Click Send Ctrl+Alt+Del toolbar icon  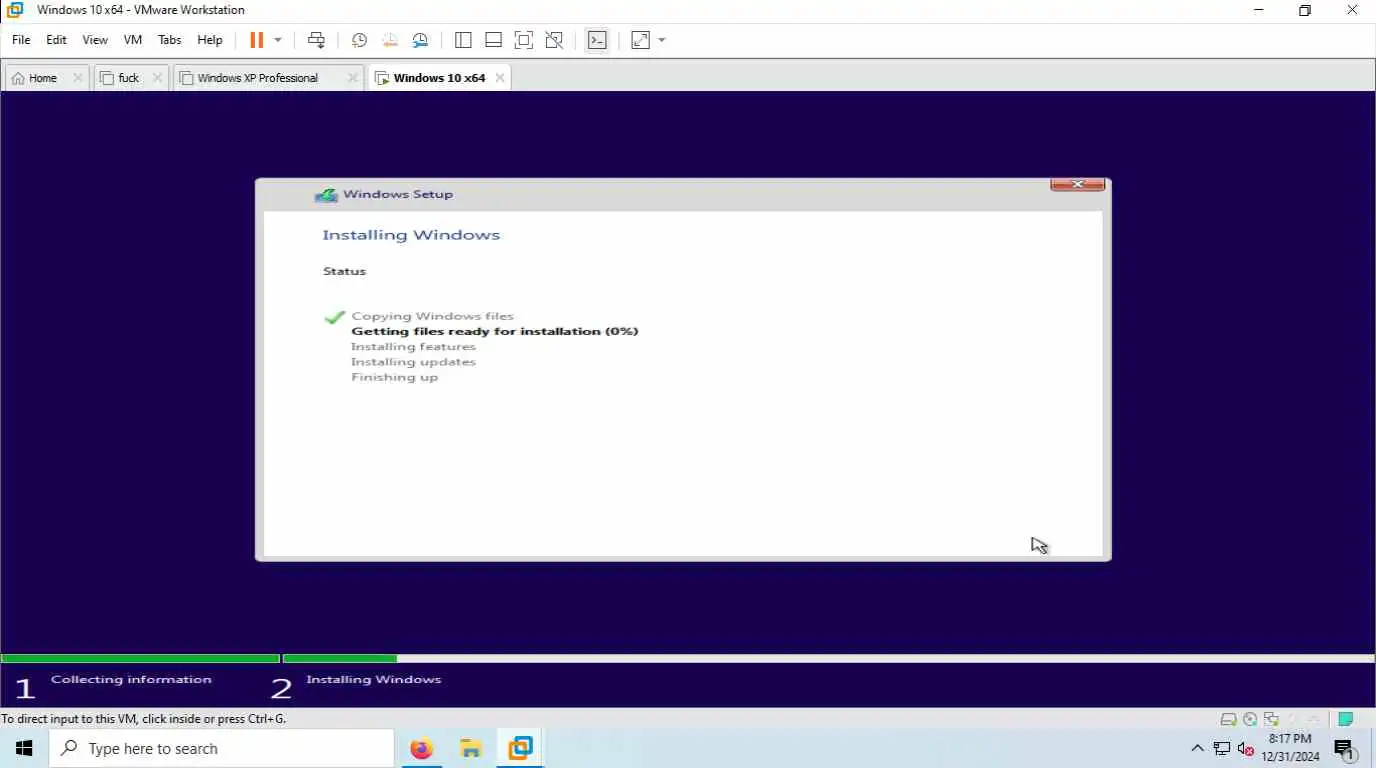pos(316,40)
